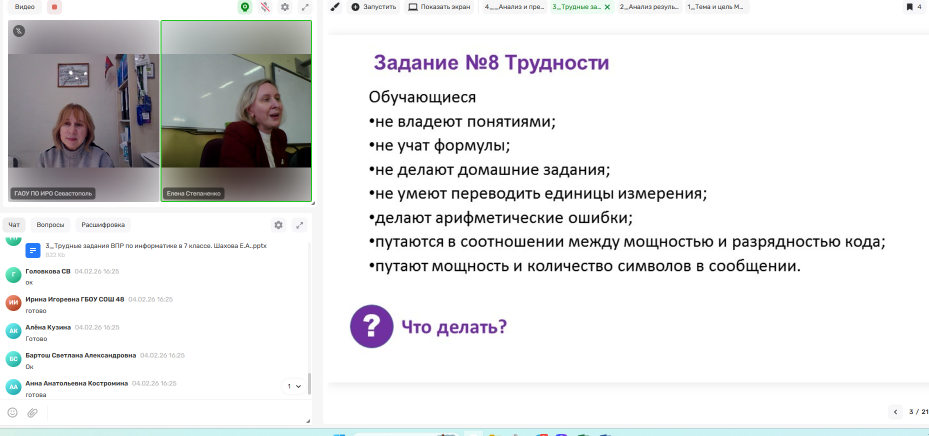Click the red recording indicator button

click(x=55, y=7)
